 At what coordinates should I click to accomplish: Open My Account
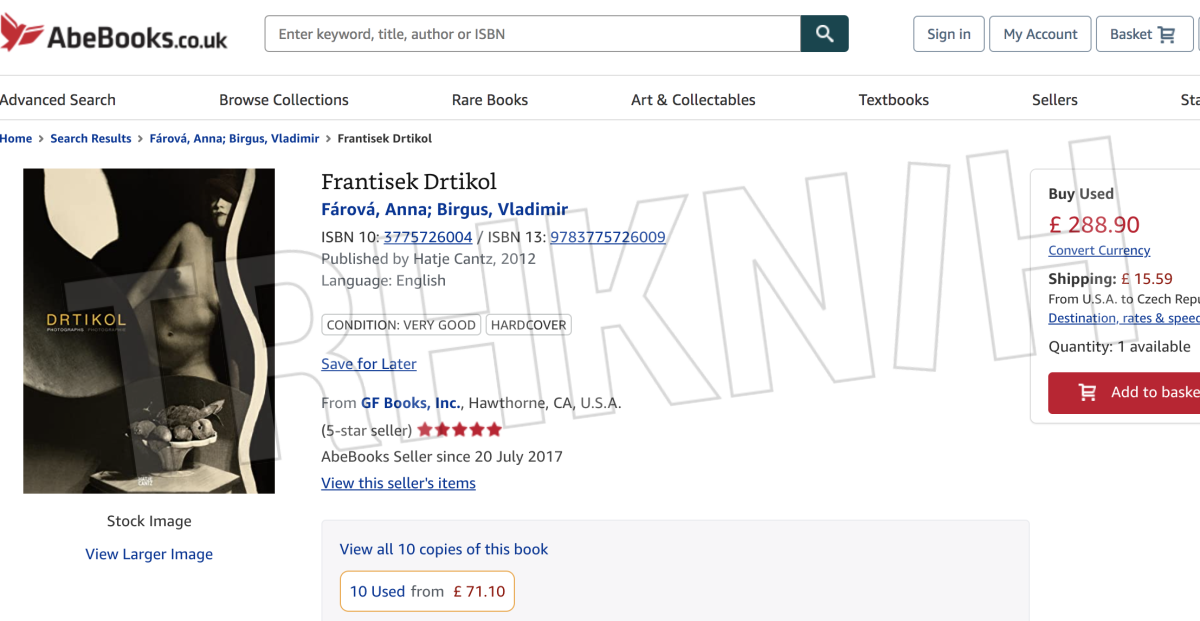click(1040, 34)
